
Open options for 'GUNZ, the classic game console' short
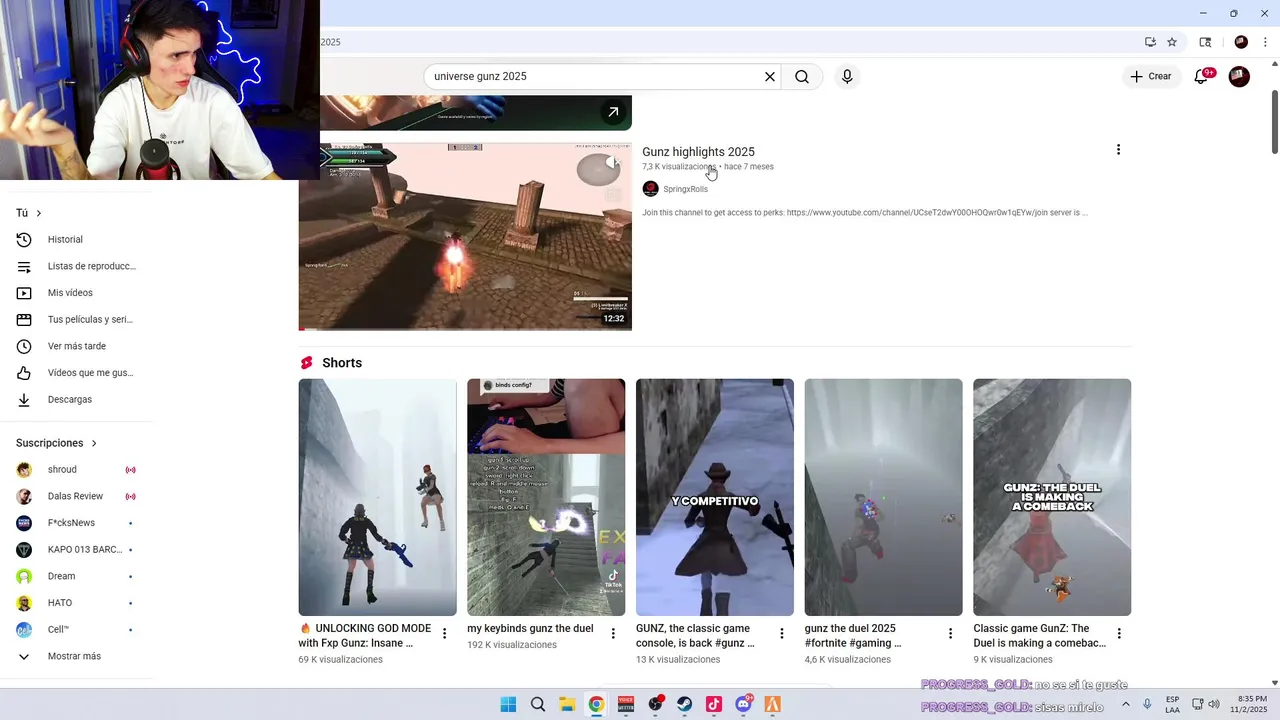782,634
